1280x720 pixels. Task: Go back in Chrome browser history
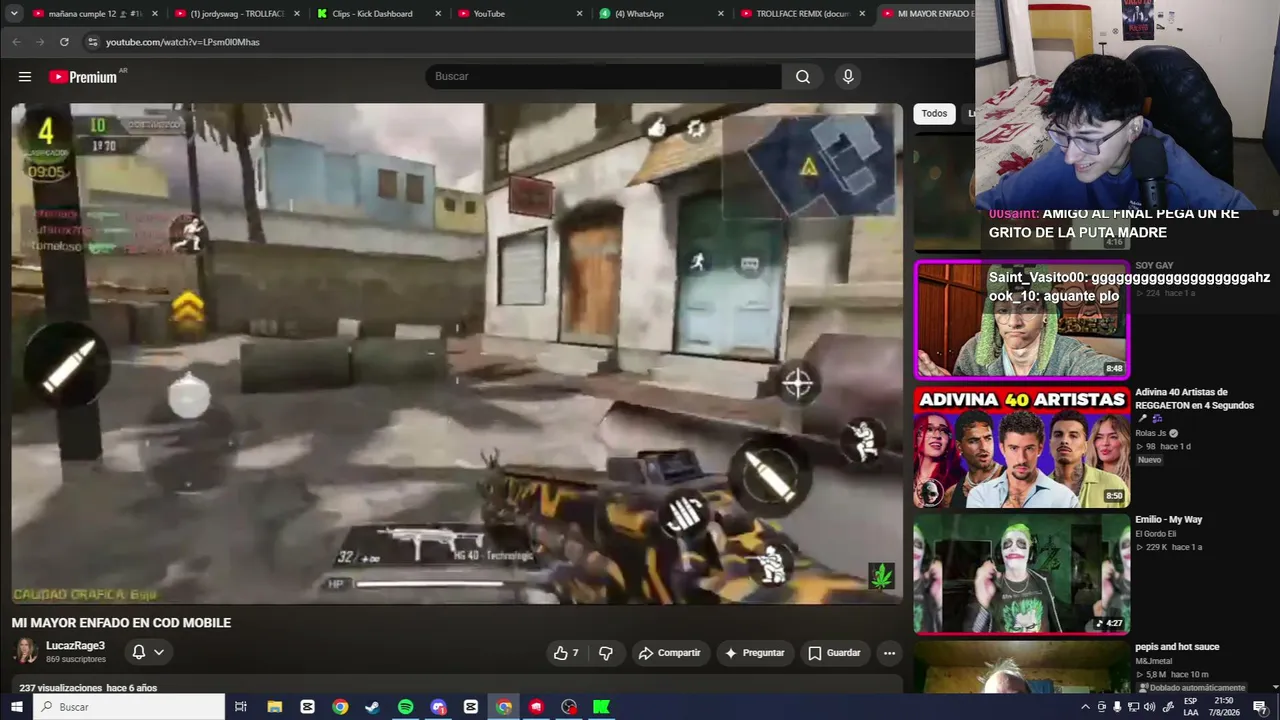(x=16, y=42)
